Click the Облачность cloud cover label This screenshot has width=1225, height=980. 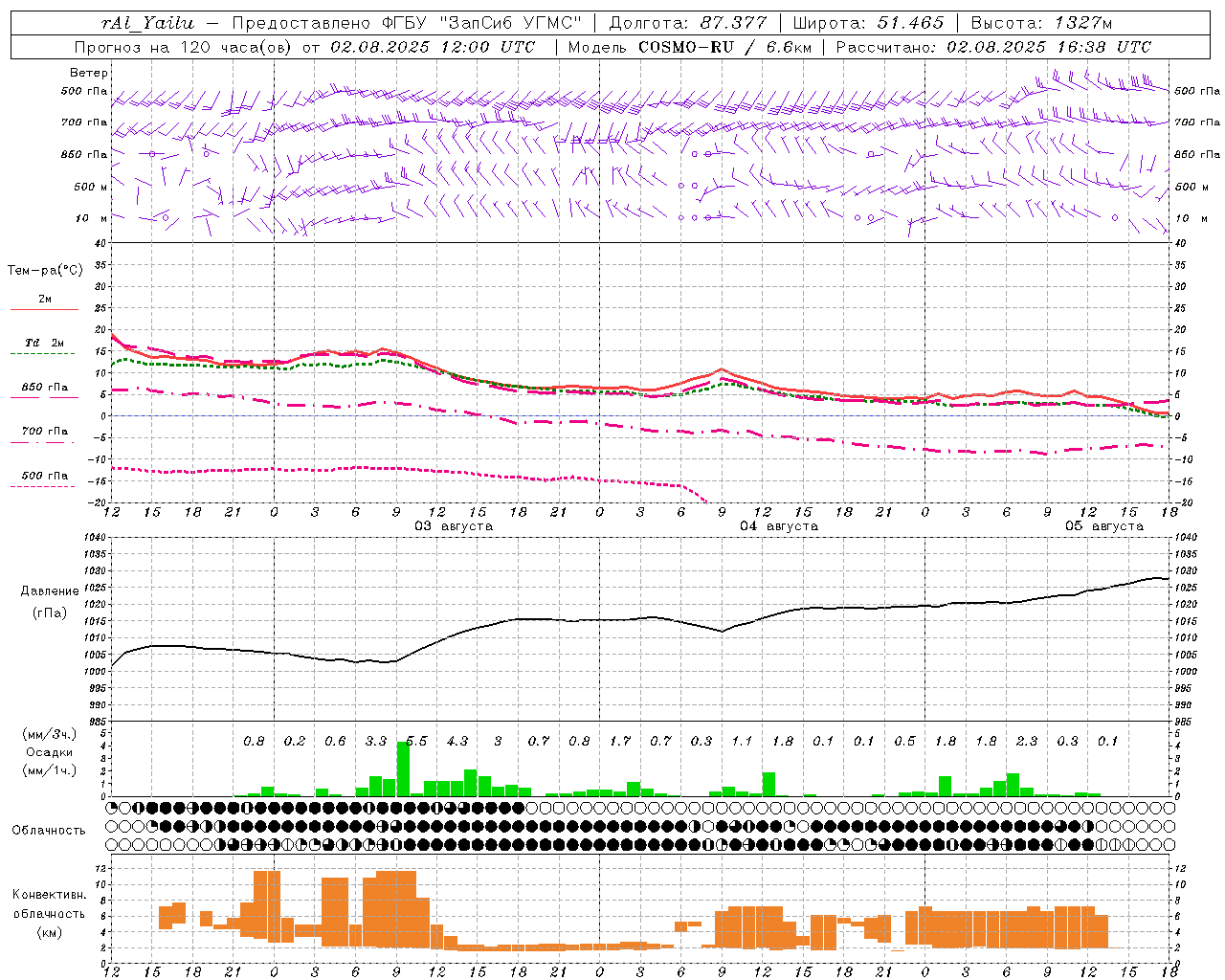[49, 831]
